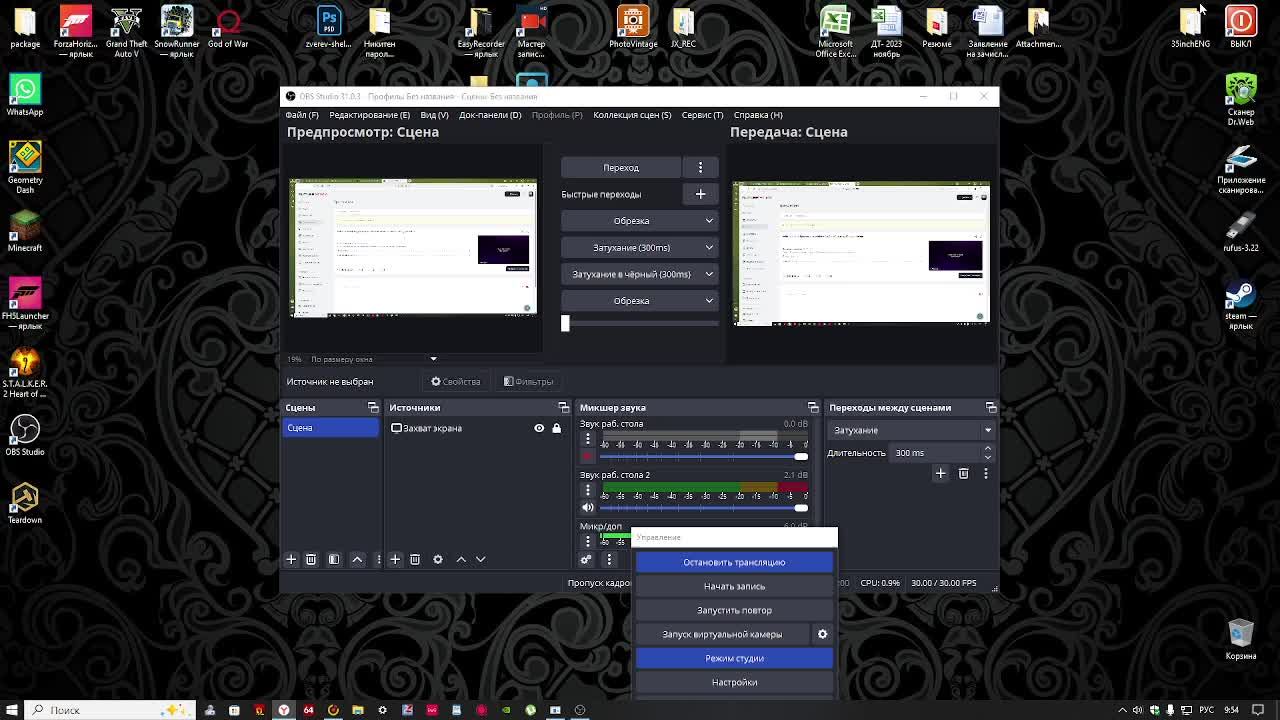Open the Переход three-dot options menu
The height and width of the screenshot is (720, 1280).
pos(700,167)
